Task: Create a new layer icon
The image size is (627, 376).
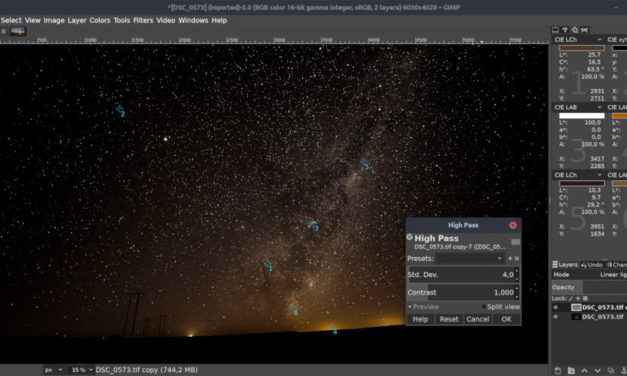Action: (x=558, y=371)
